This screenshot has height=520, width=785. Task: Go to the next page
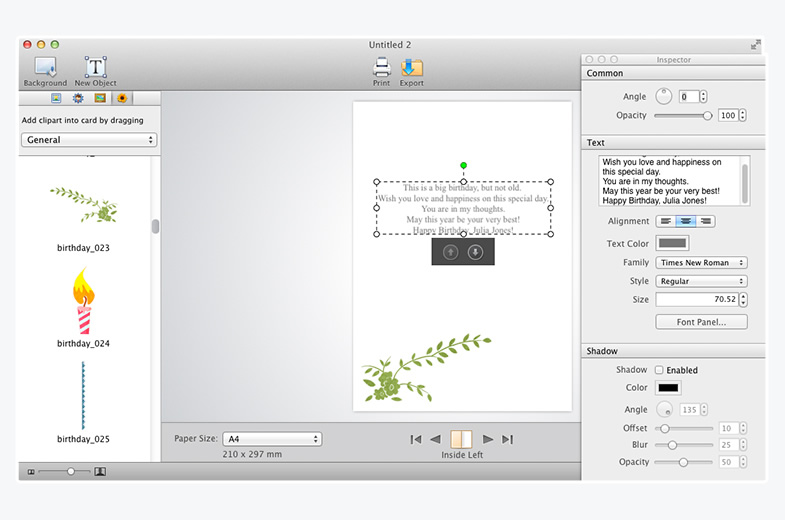click(487, 439)
